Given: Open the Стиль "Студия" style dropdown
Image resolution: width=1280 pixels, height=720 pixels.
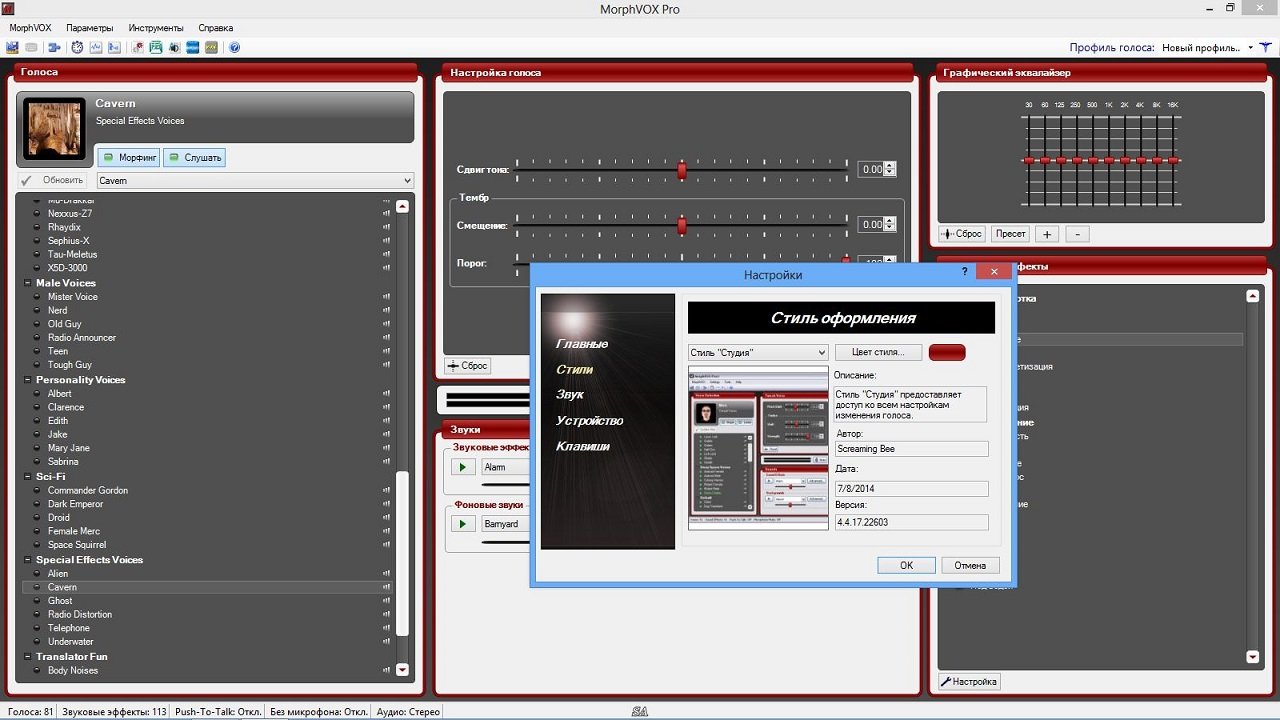Looking at the screenshot, I should click(x=821, y=352).
